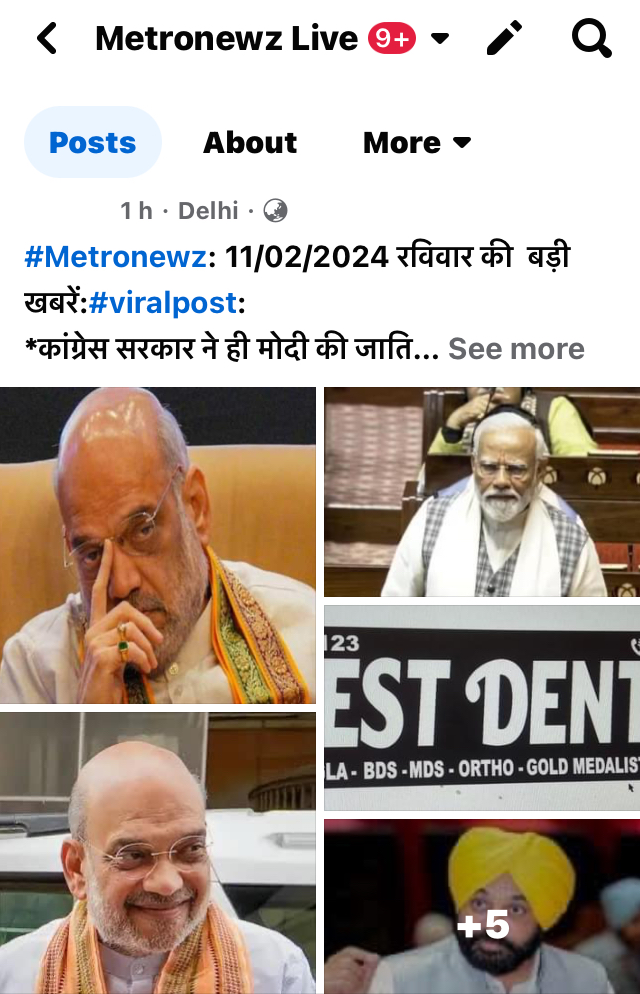Switch to the About tab
The height and width of the screenshot is (994, 640).
click(x=250, y=143)
